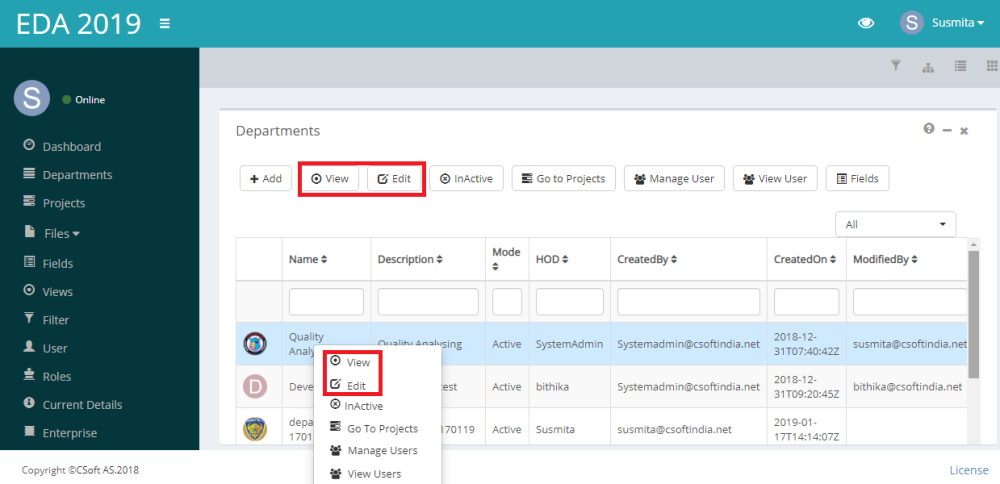Click the filter funnel icon in the top bar
The width and height of the screenshot is (1000, 484).
click(x=895, y=65)
